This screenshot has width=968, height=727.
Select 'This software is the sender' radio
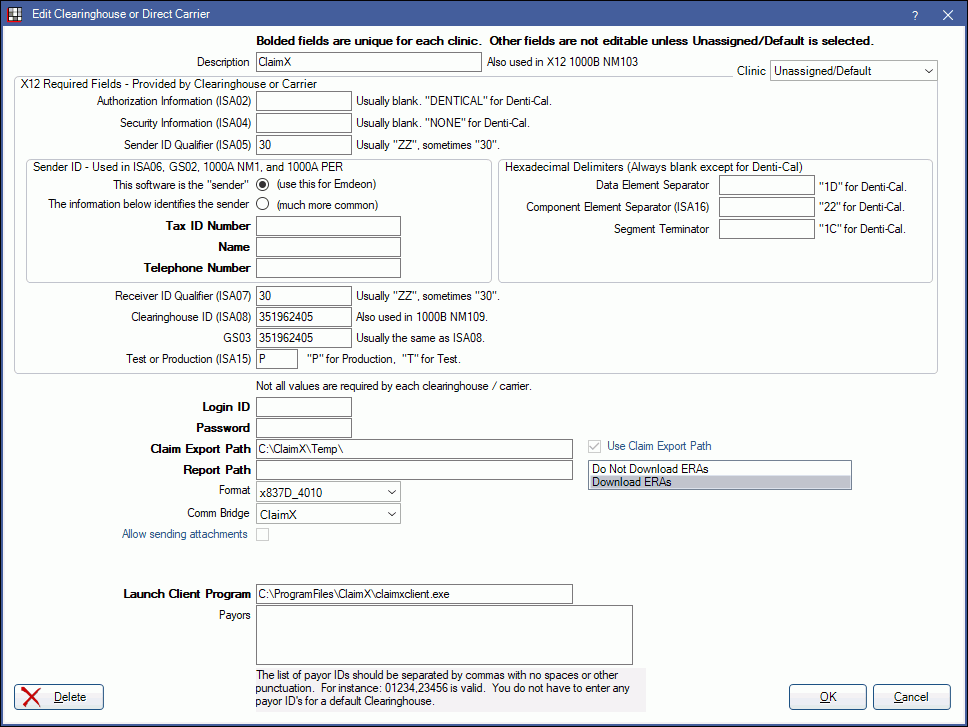[x=263, y=185]
